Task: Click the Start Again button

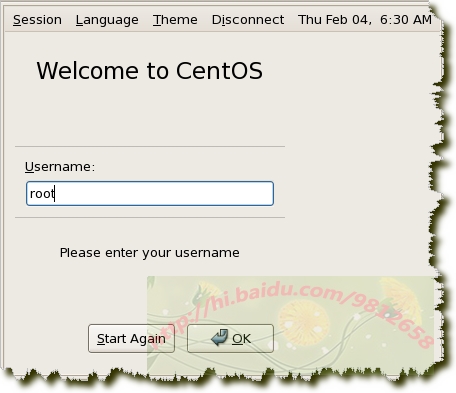Action: point(131,339)
